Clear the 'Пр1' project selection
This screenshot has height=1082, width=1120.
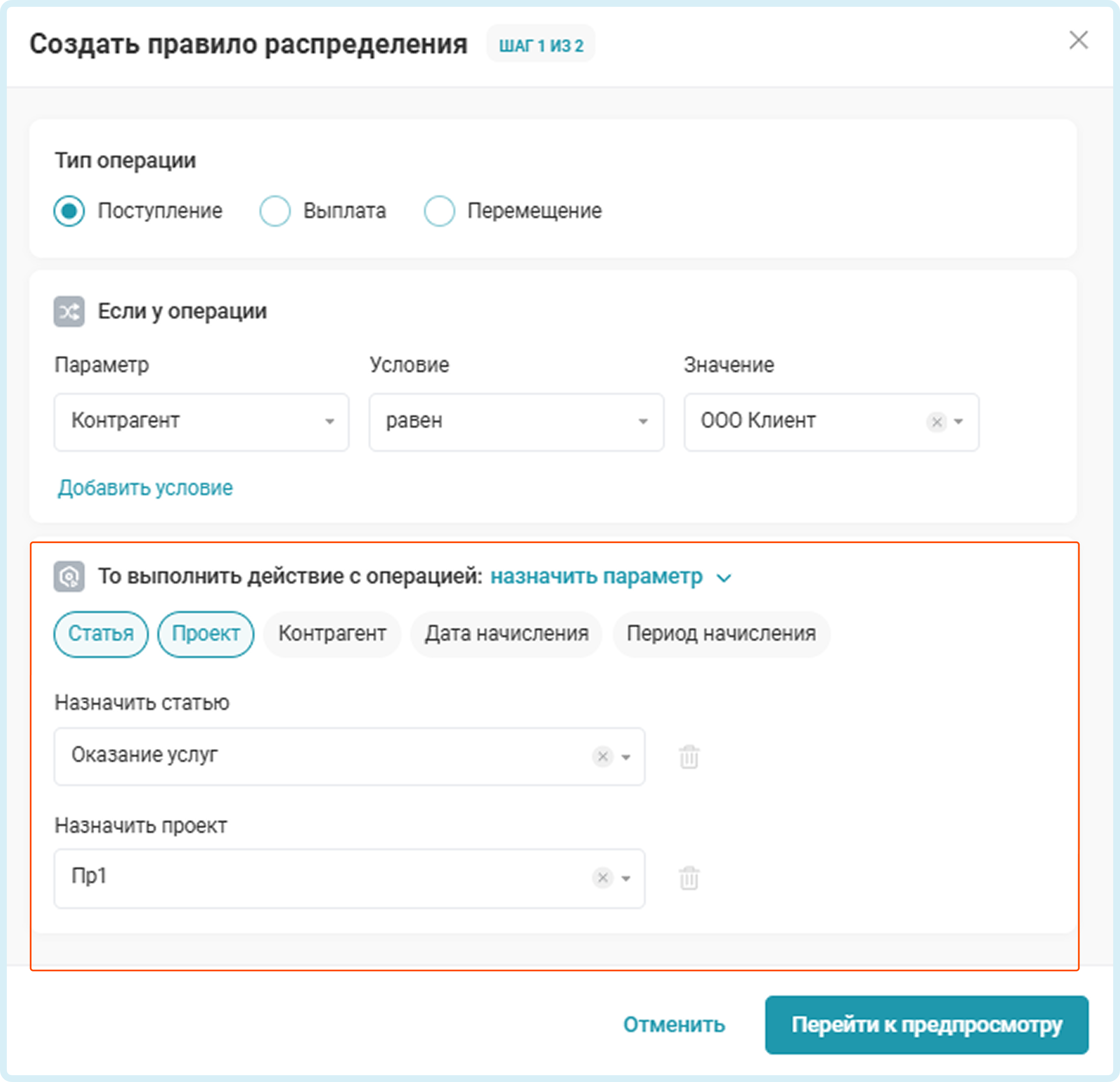(602, 877)
